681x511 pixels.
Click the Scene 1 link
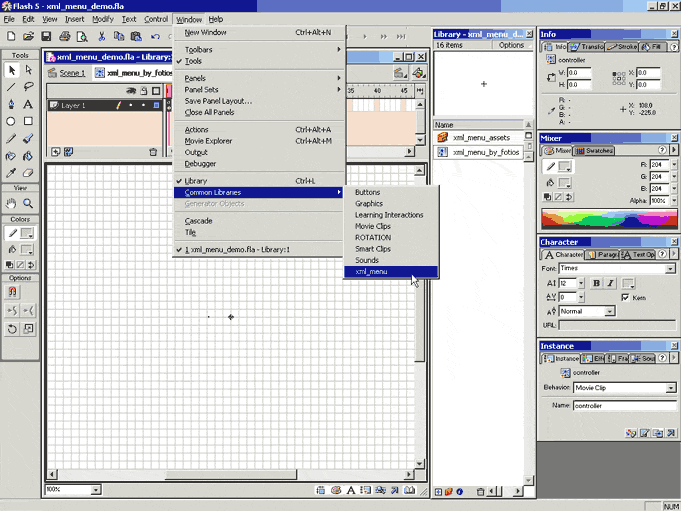(x=72, y=73)
